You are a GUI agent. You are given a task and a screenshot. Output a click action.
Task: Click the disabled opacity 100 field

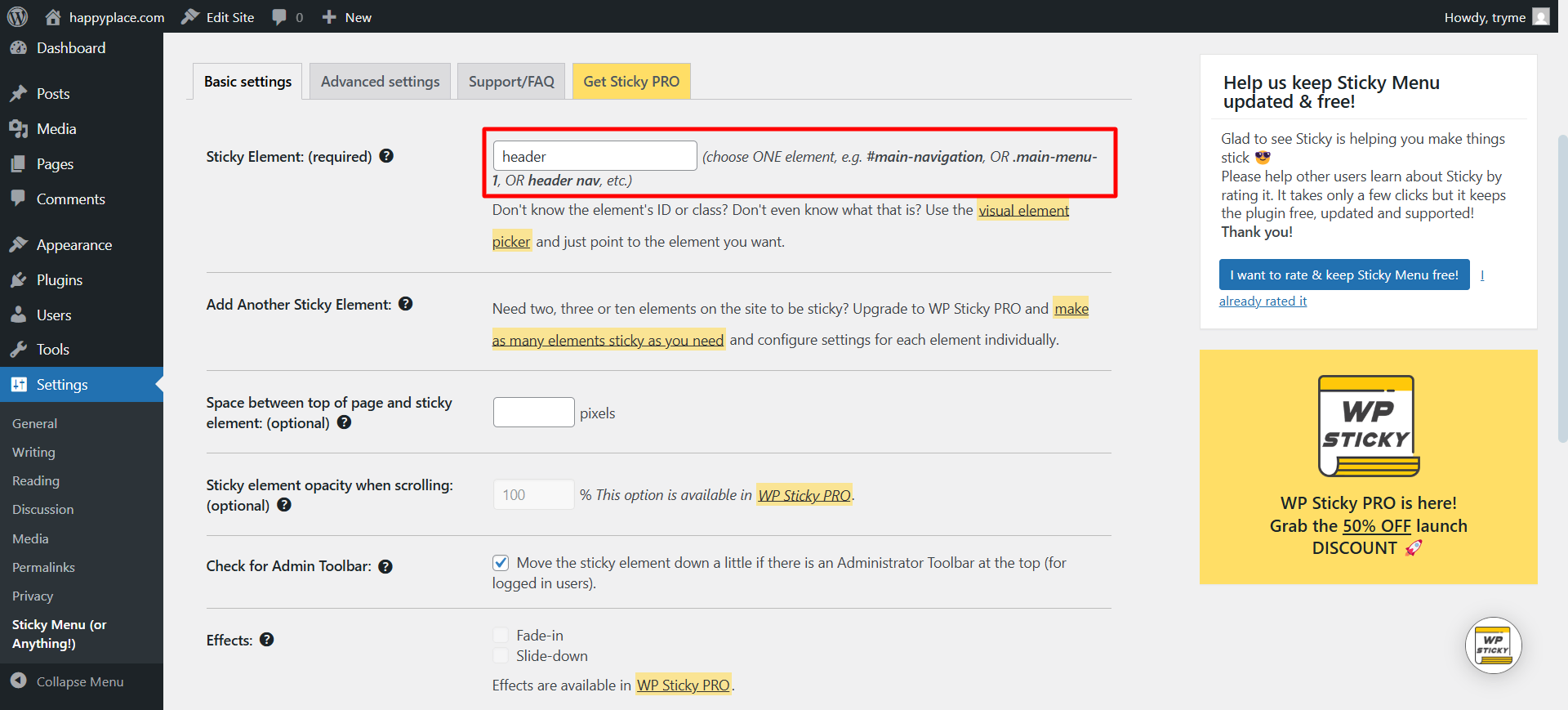point(534,494)
